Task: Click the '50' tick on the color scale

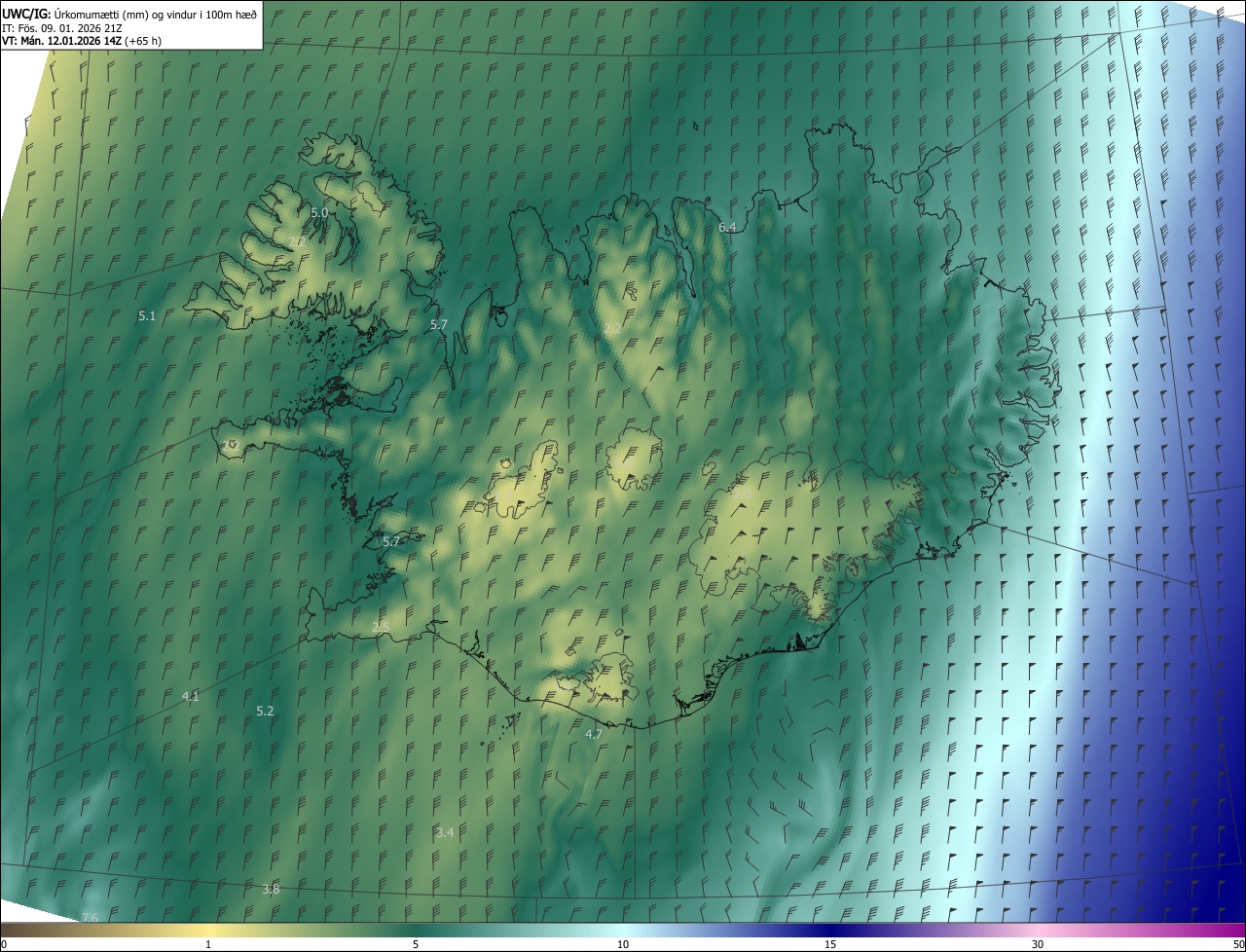Action: tap(1238, 944)
